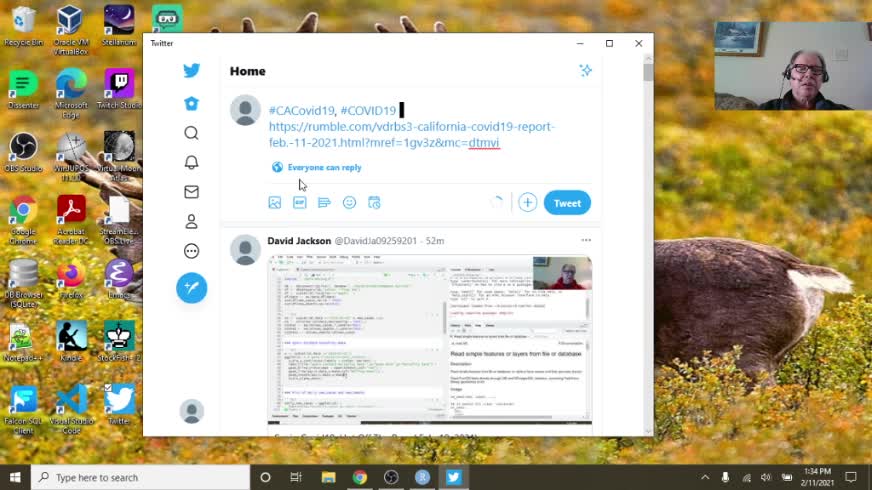Open the Messages envelope icon
Viewport: 872px width, 490px height.
pyautogui.click(x=191, y=192)
